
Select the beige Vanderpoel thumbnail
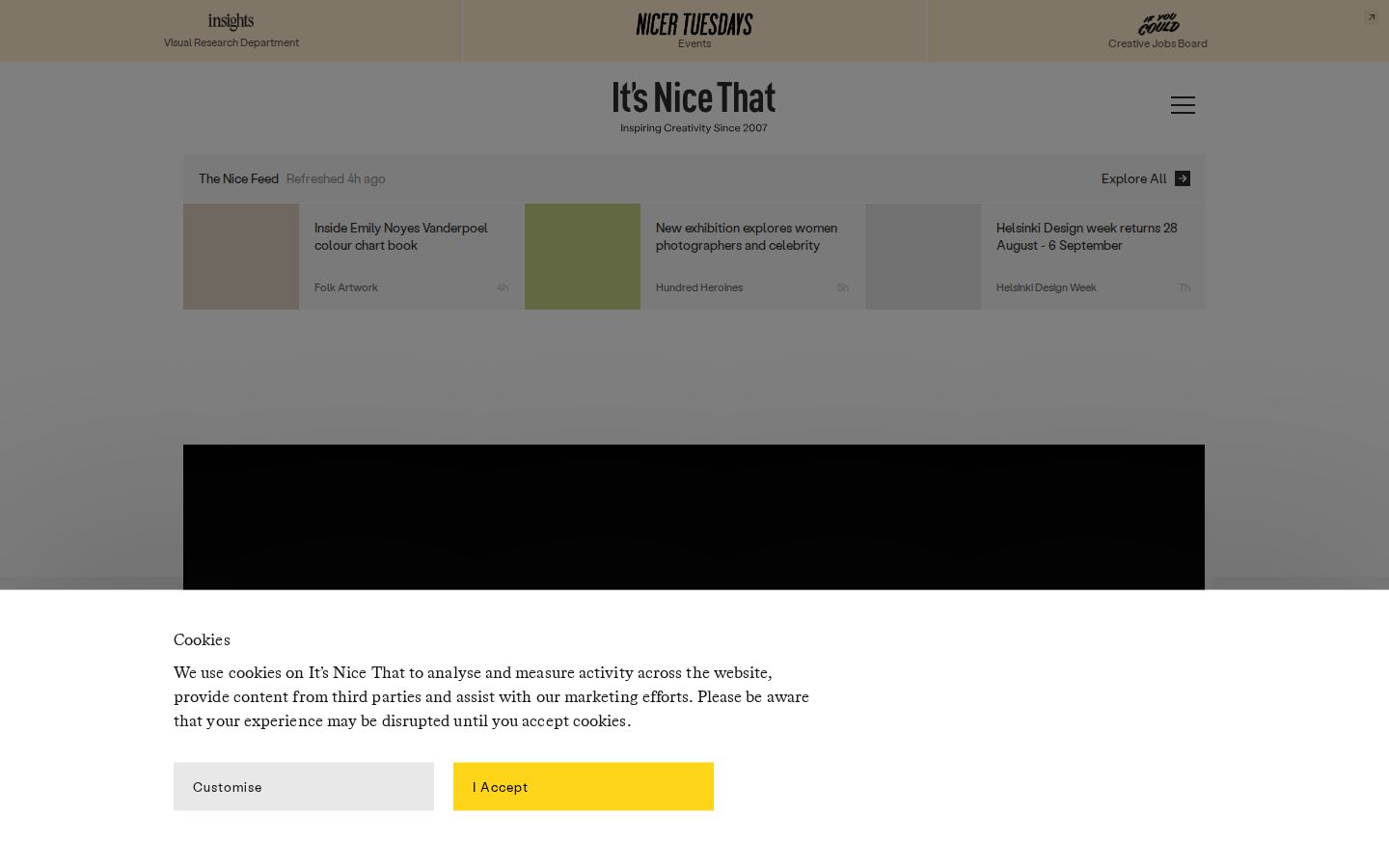(241, 257)
